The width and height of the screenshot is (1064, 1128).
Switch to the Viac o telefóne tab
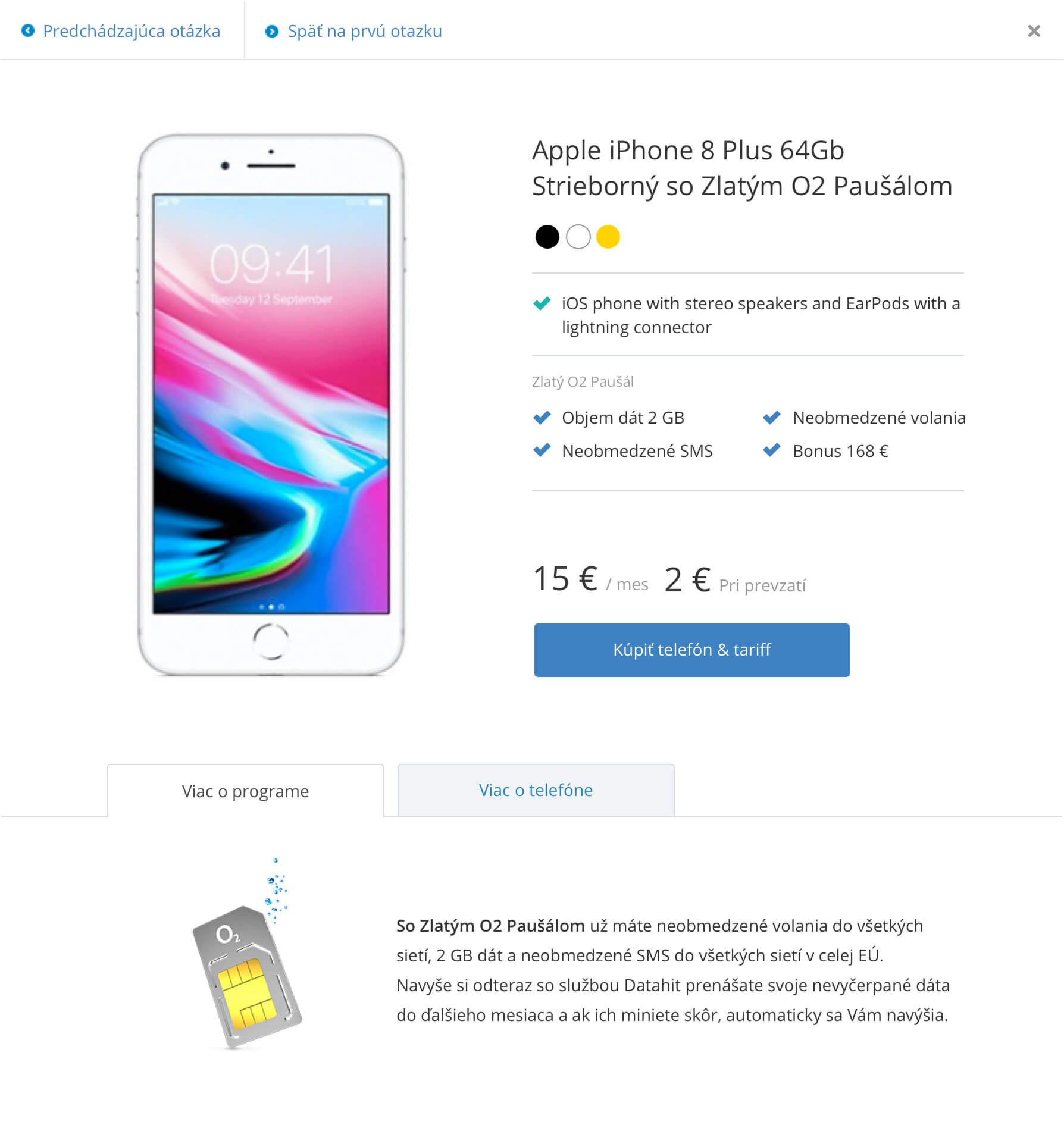pos(536,790)
